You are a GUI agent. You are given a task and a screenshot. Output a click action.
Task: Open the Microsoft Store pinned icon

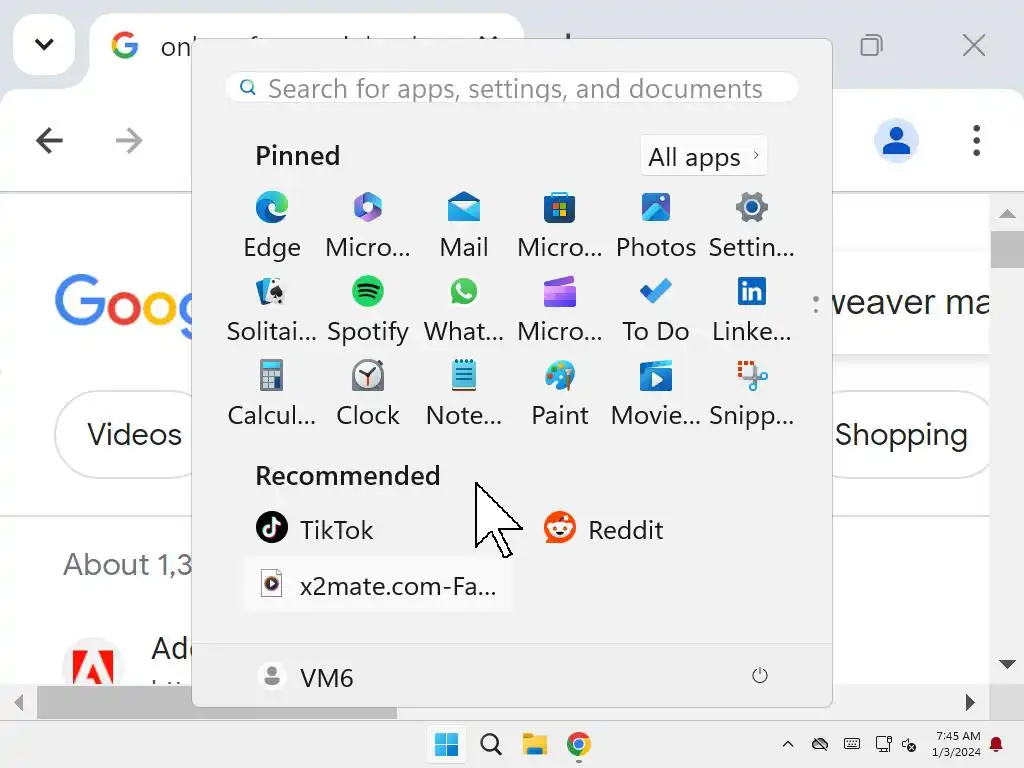(560, 225)
